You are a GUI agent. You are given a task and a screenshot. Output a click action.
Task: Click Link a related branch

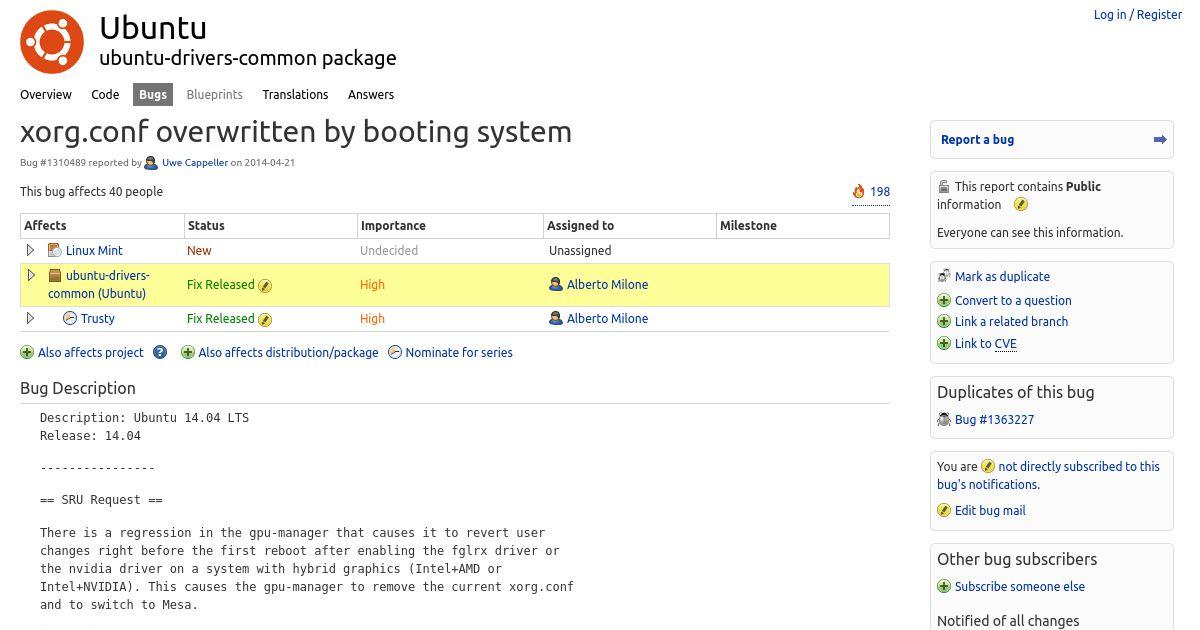(x=1011, y=322)
